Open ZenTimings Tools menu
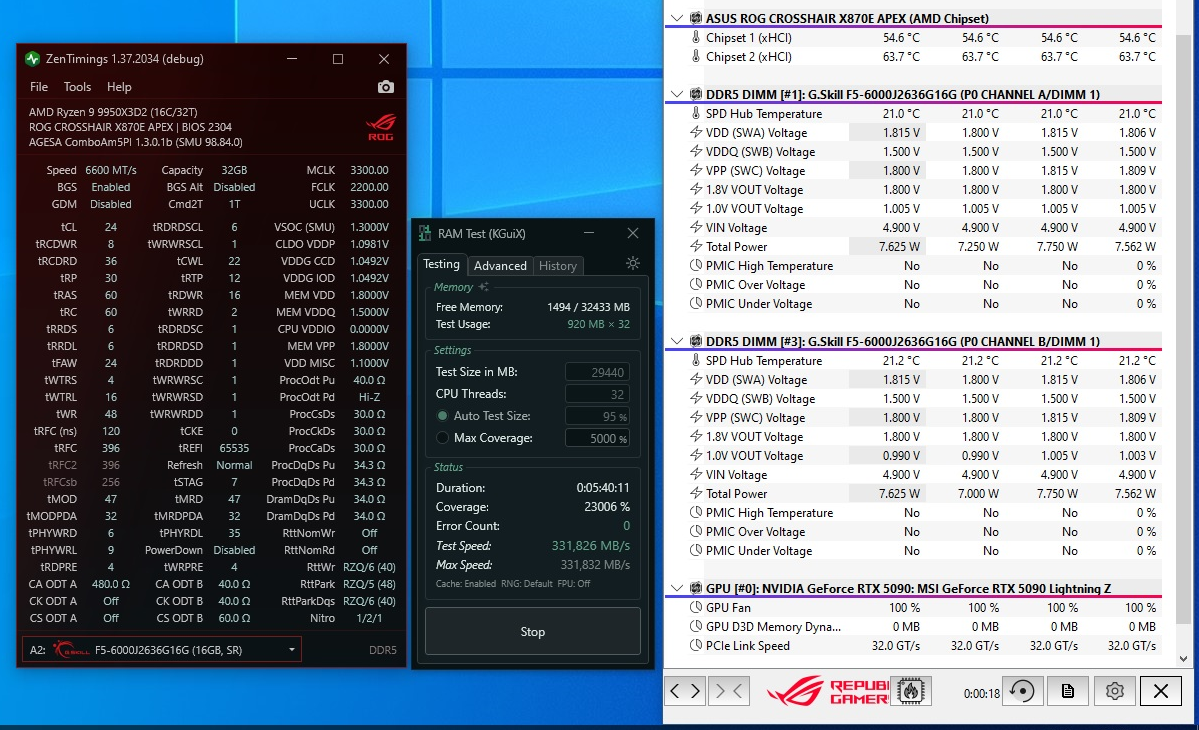Viewport: 1199px width, 730px height. click(77, 87)
